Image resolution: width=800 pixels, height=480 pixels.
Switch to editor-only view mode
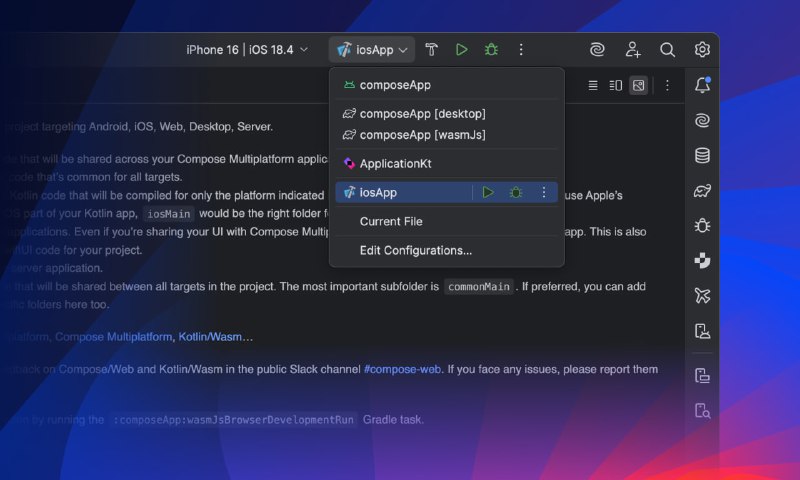click(x=593, y=85)
